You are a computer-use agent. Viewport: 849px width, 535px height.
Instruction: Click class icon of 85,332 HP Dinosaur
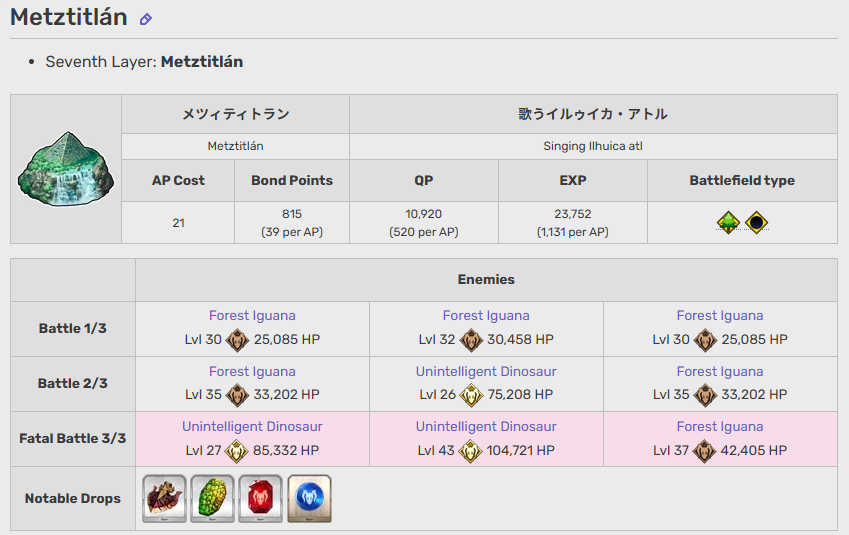pos(237,451)
